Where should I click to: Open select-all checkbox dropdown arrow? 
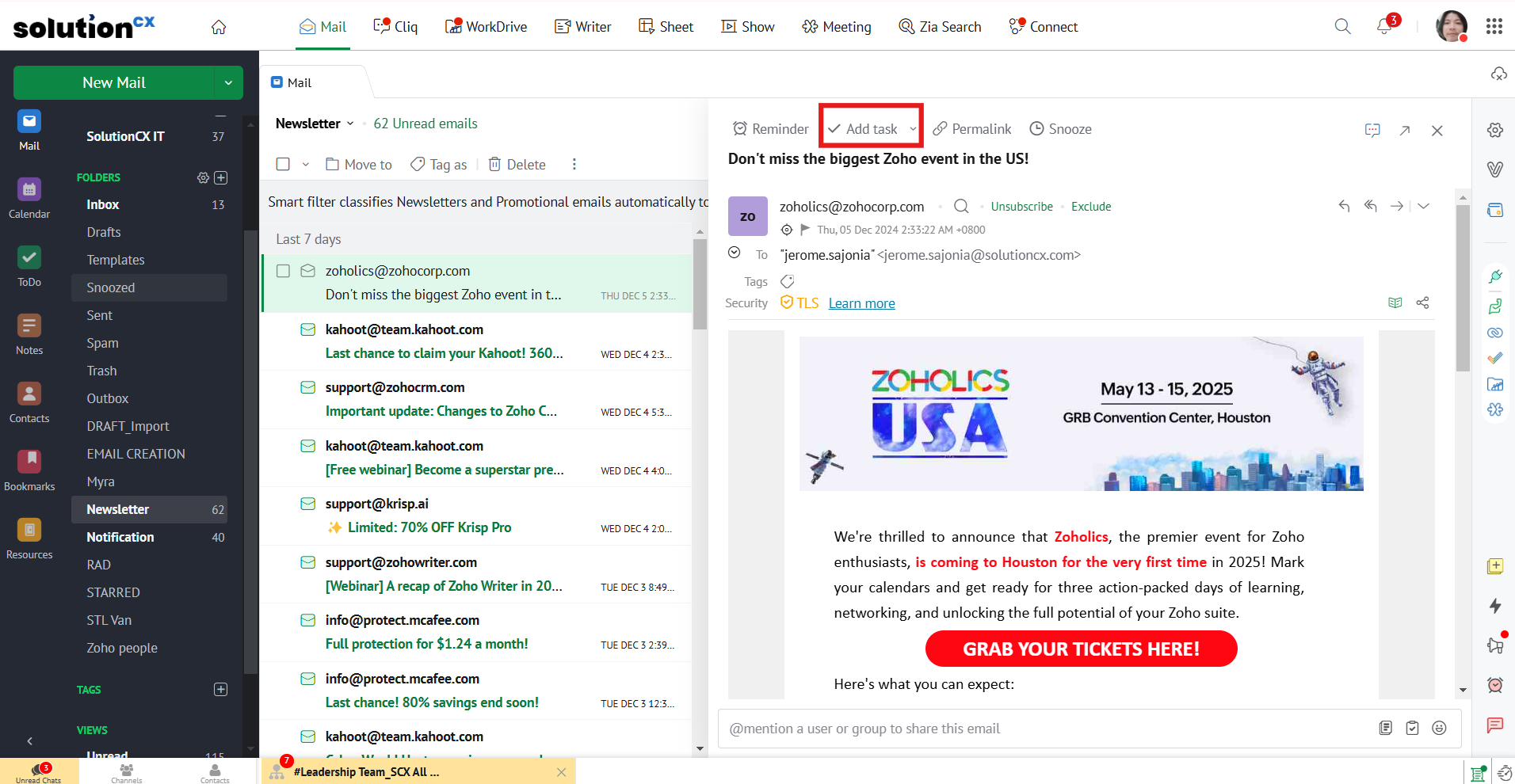305,165
